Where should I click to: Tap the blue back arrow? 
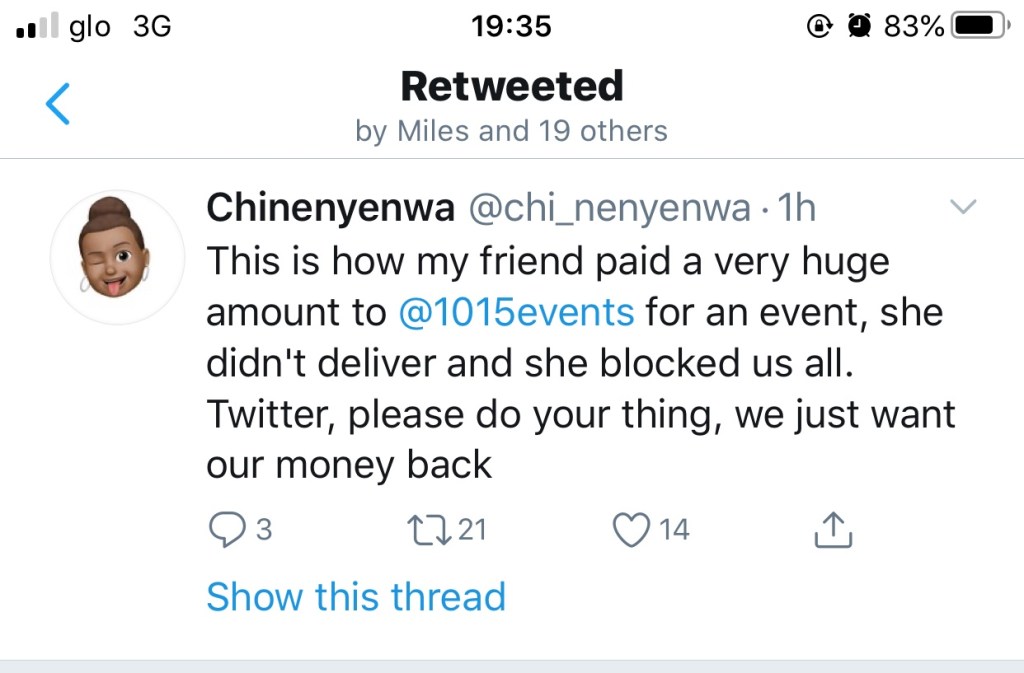tap(59, 104)
